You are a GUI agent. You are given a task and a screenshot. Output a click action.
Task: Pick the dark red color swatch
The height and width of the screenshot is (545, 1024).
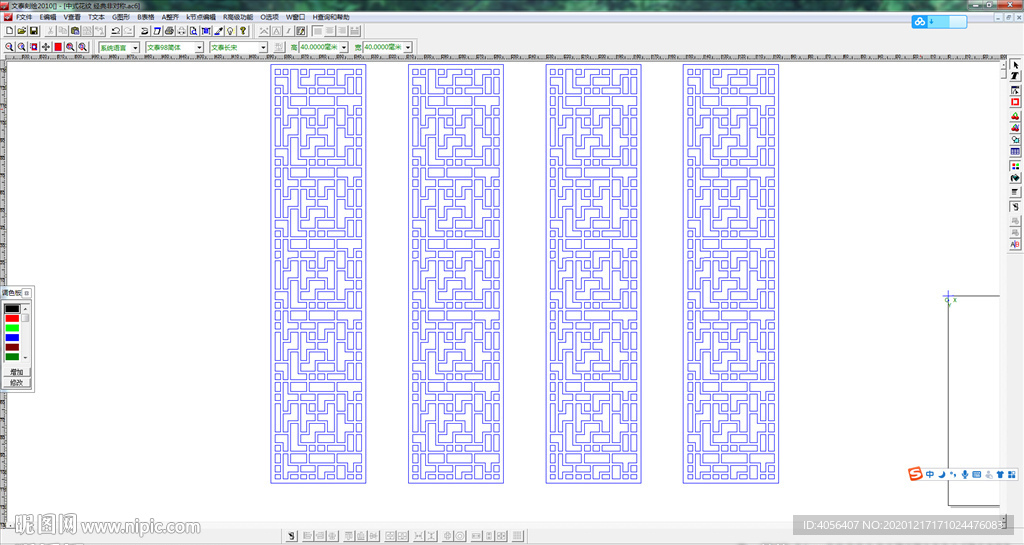coord(12,347)
